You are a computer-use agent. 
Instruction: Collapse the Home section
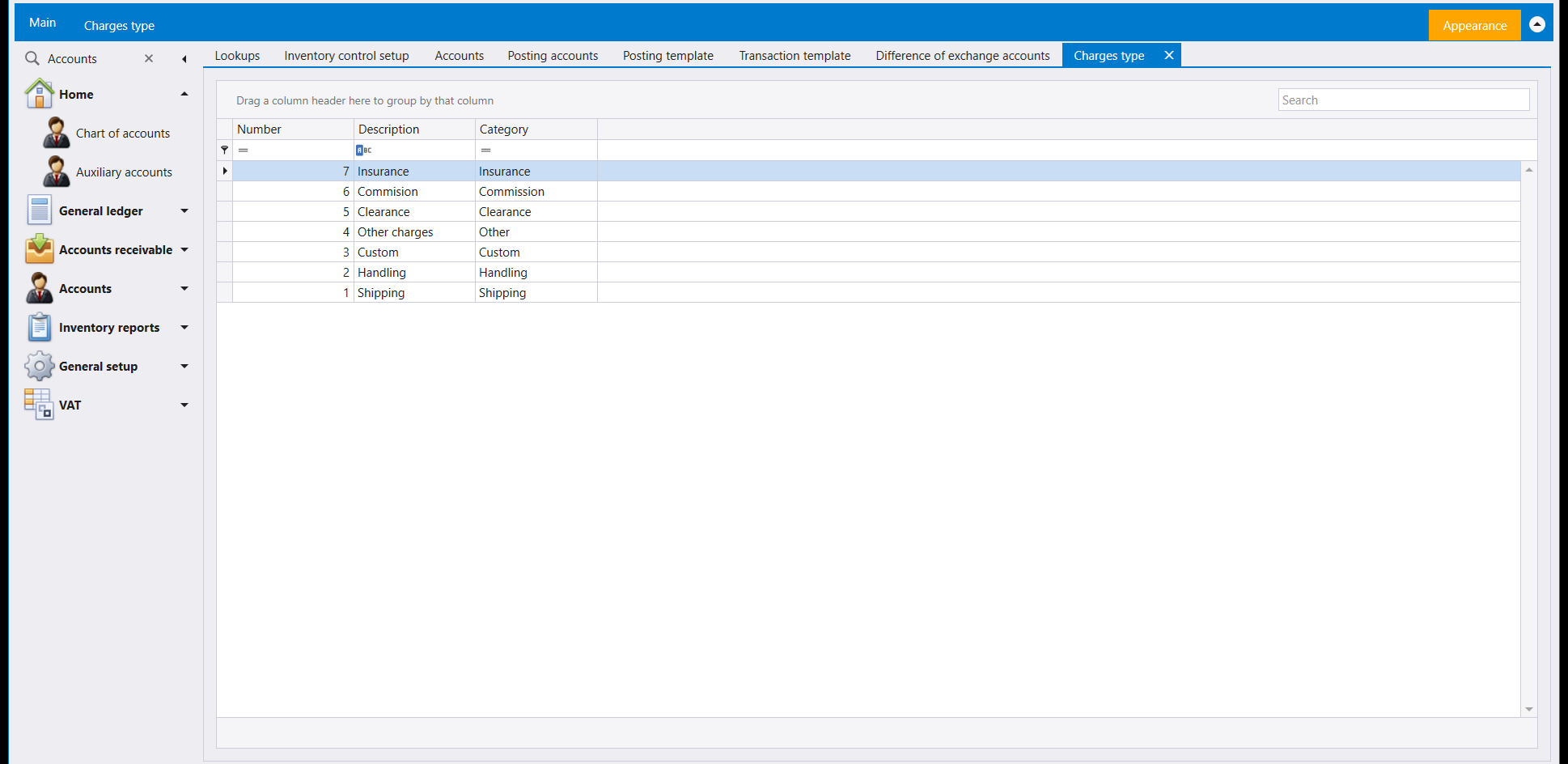(184, 94)
